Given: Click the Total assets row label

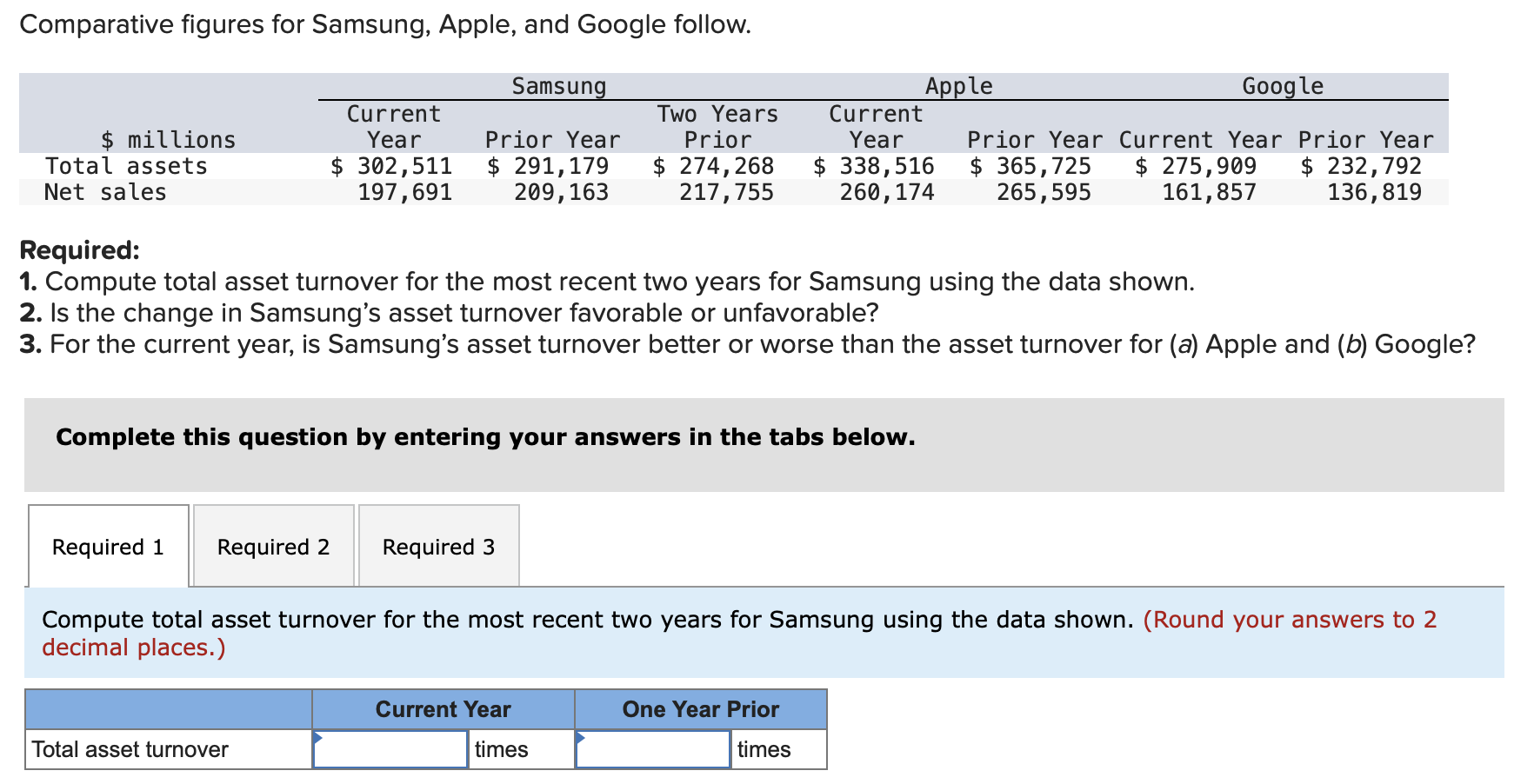Looking at the screenshot, I should pyautogui.click(x=126, y=166).
